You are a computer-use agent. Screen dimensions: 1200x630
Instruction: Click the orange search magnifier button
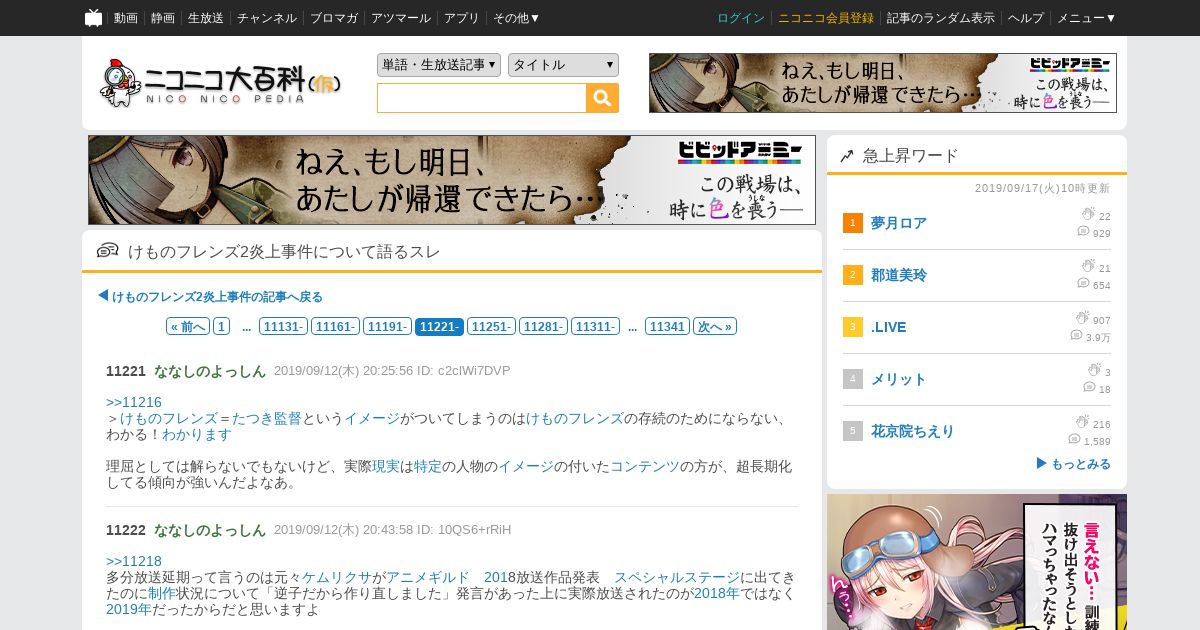coord(602,98)
